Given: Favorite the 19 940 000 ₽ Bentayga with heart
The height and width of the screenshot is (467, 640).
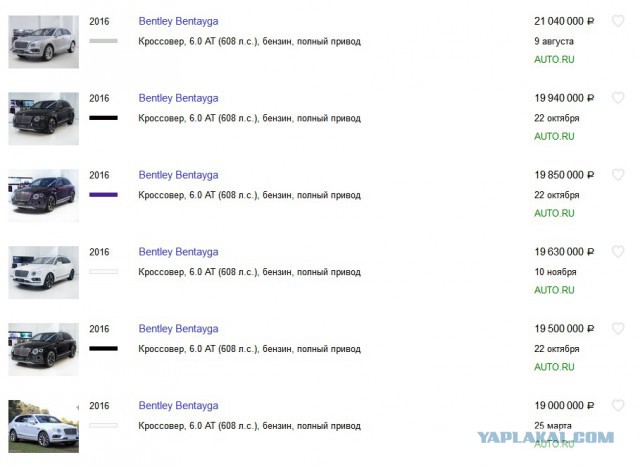Looking at the screenshot, I should coord(618,98).
